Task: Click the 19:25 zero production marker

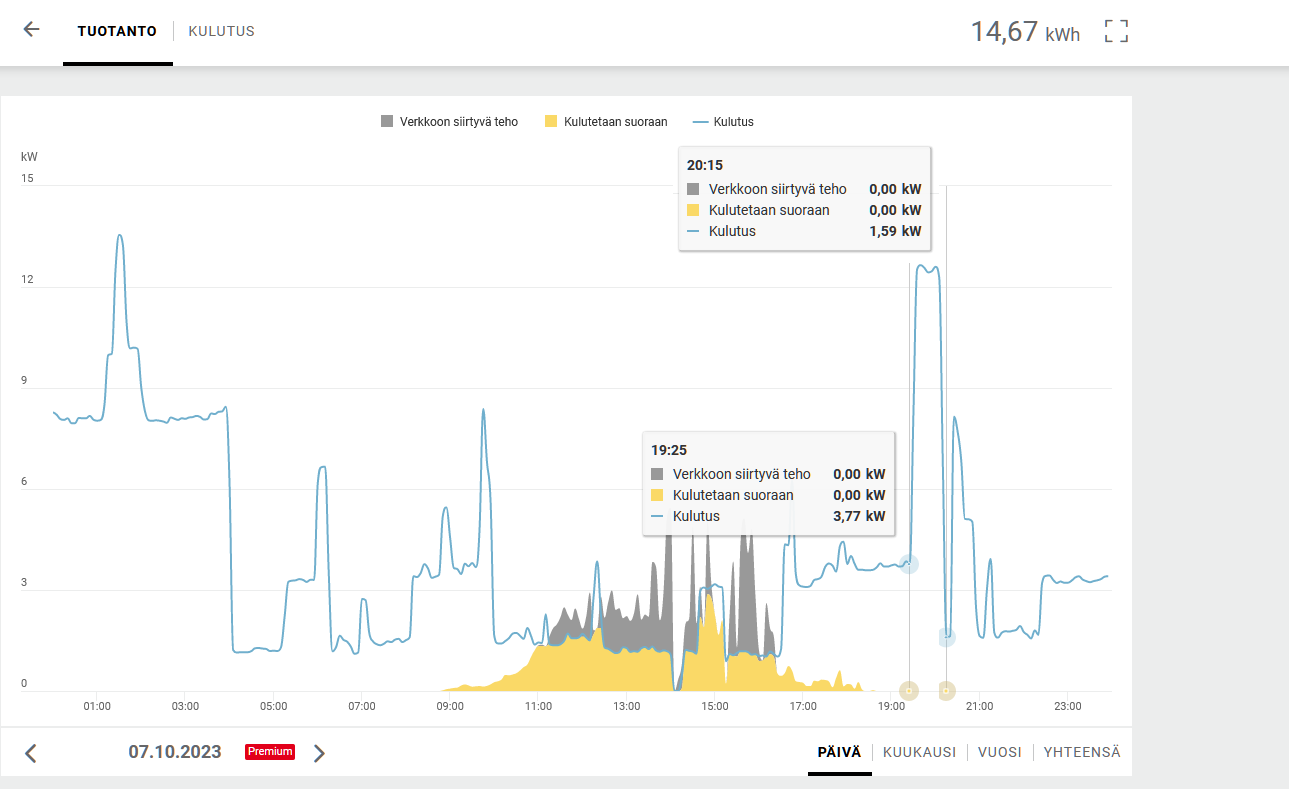Action: coord(908,690)
